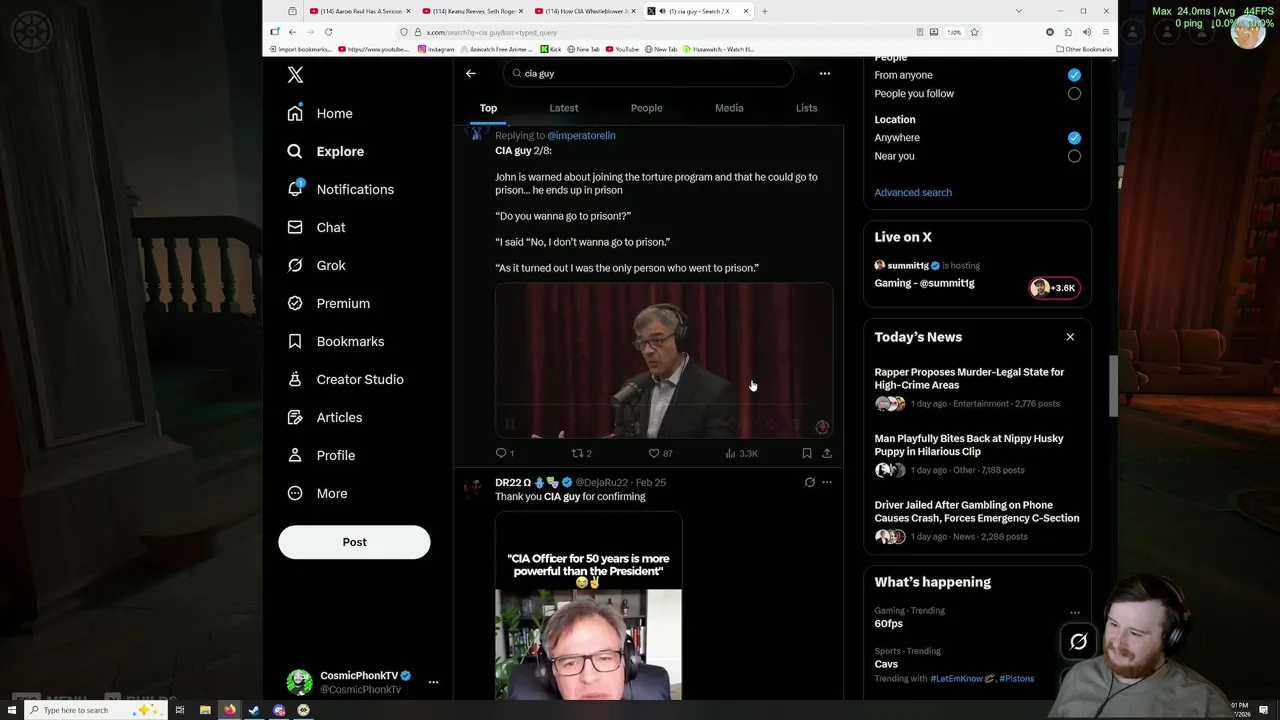
Task: Open 60fps trending topic
Action: [x=888, y=624]
